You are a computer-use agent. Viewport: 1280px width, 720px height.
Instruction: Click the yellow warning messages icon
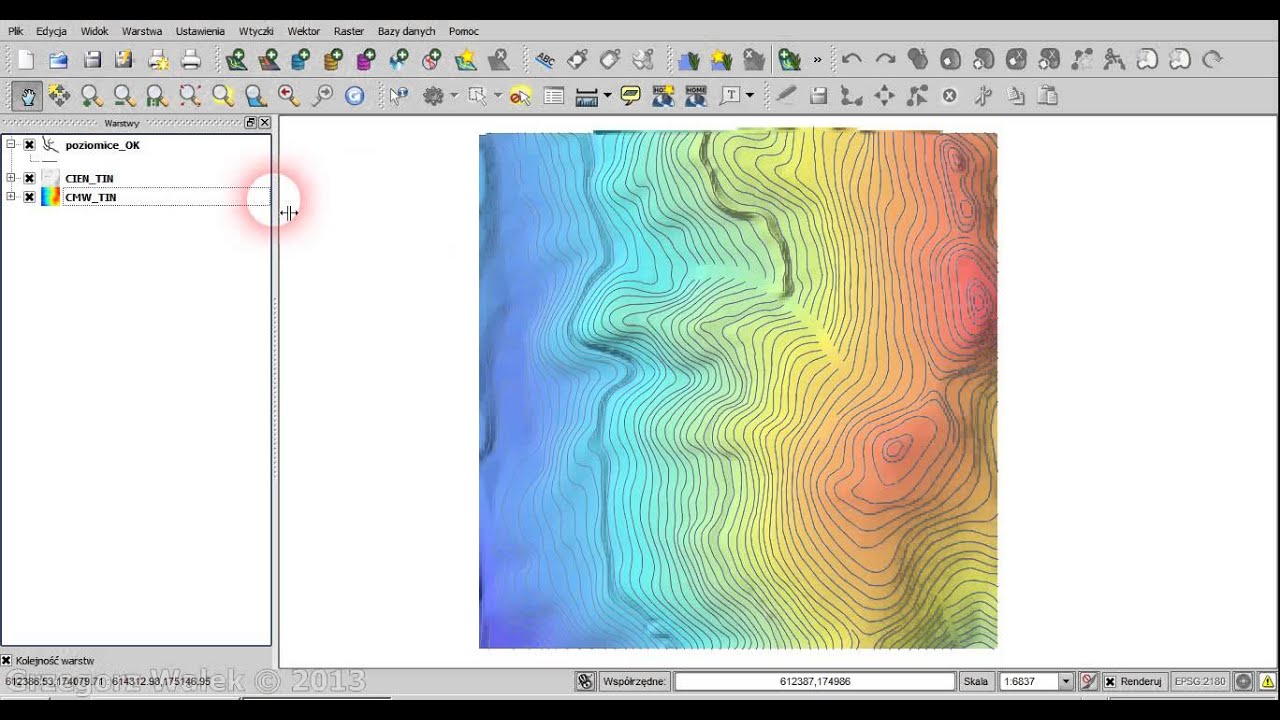coord(1267,681)
